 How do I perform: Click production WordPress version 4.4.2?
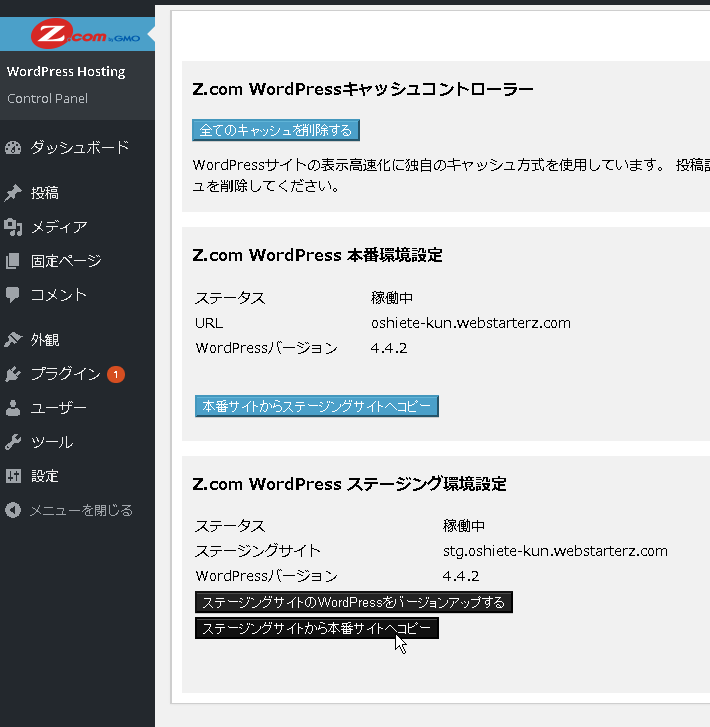pyautogui.click(x=389, y=348)
